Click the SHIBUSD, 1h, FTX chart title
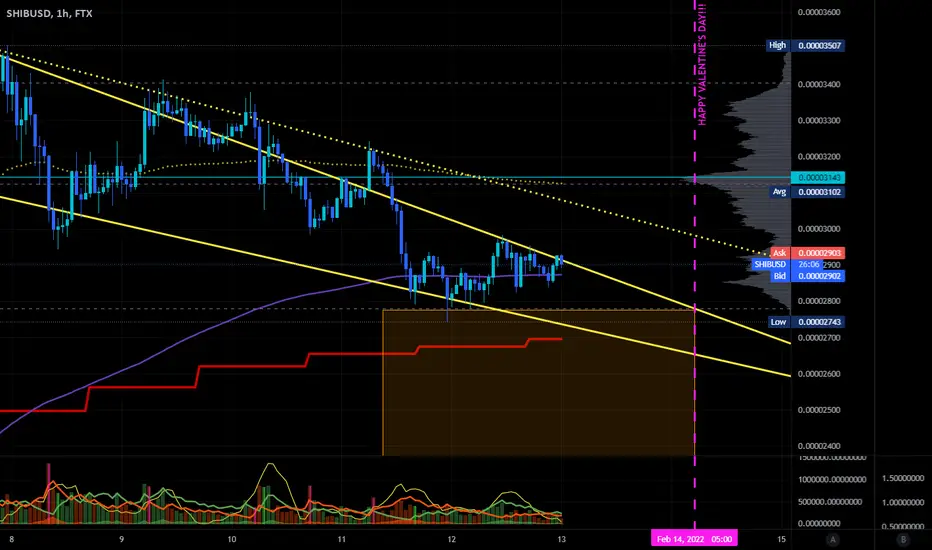 [49, 13]
